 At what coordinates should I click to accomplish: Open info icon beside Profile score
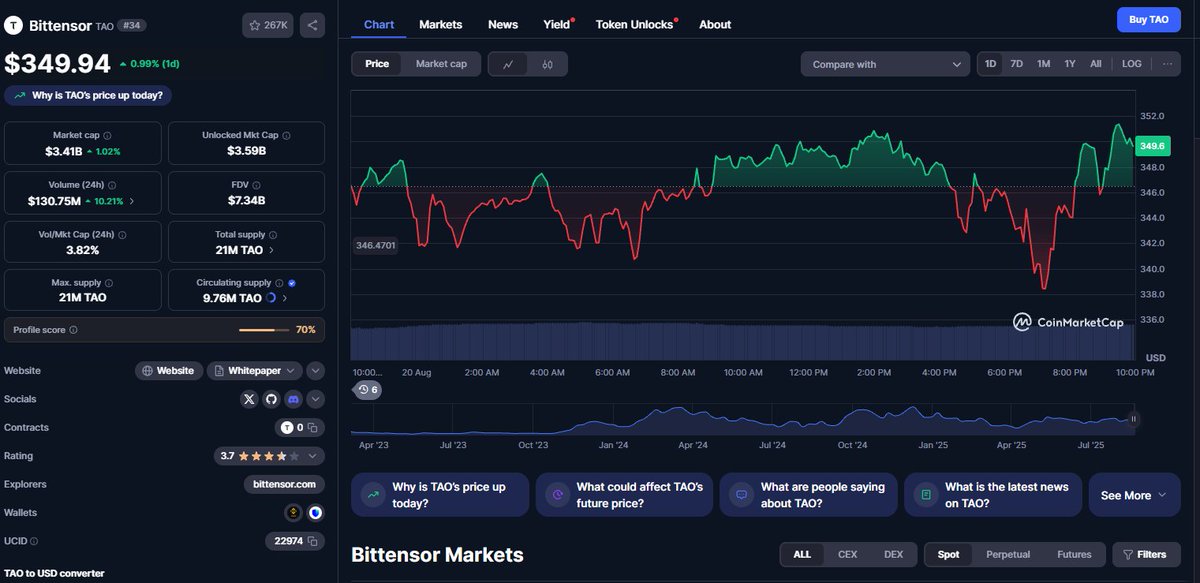click(73, 329)
